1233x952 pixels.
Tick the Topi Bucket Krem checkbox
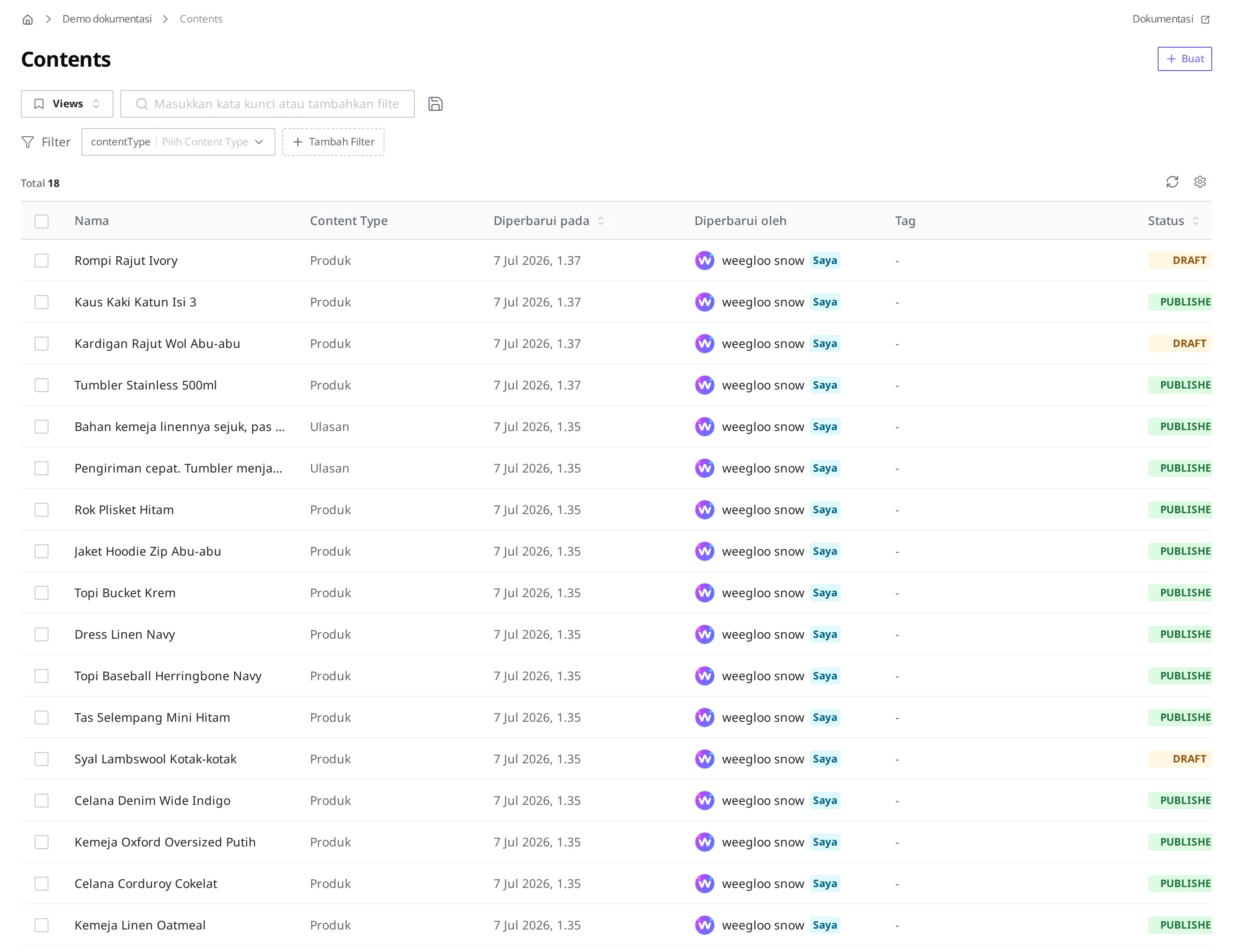pyautogui.click(x=41, y=593)
